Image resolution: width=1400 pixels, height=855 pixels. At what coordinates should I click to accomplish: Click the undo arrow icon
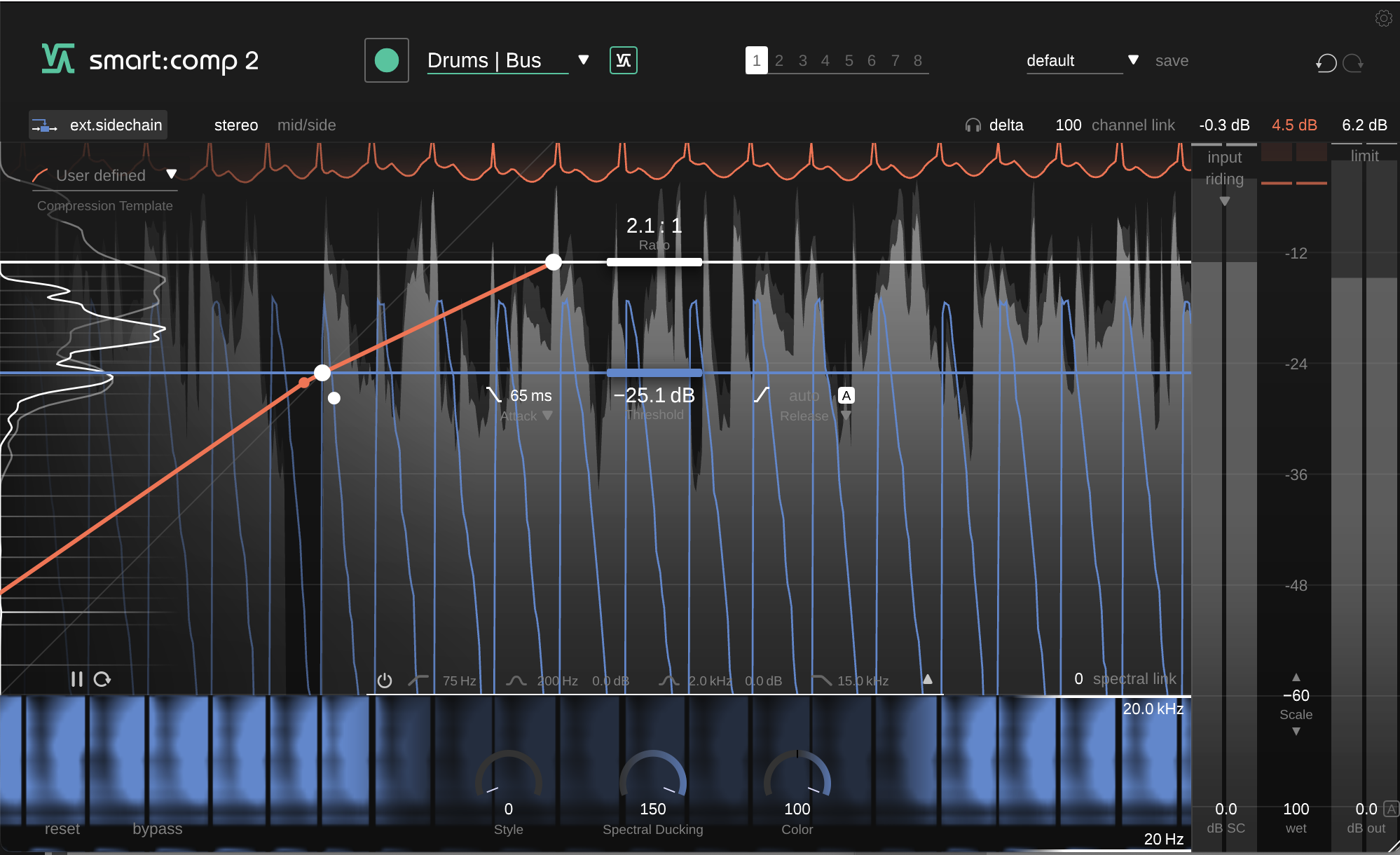point(1326,63)
